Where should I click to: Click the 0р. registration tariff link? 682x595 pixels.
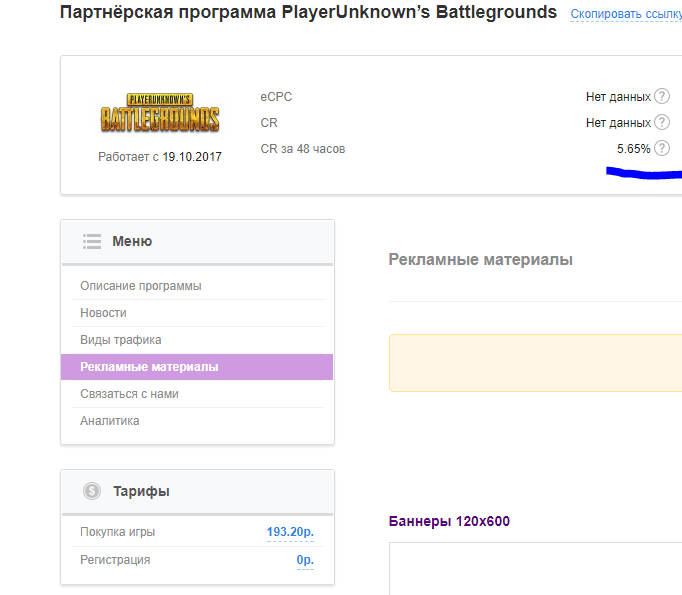(305, 560)
